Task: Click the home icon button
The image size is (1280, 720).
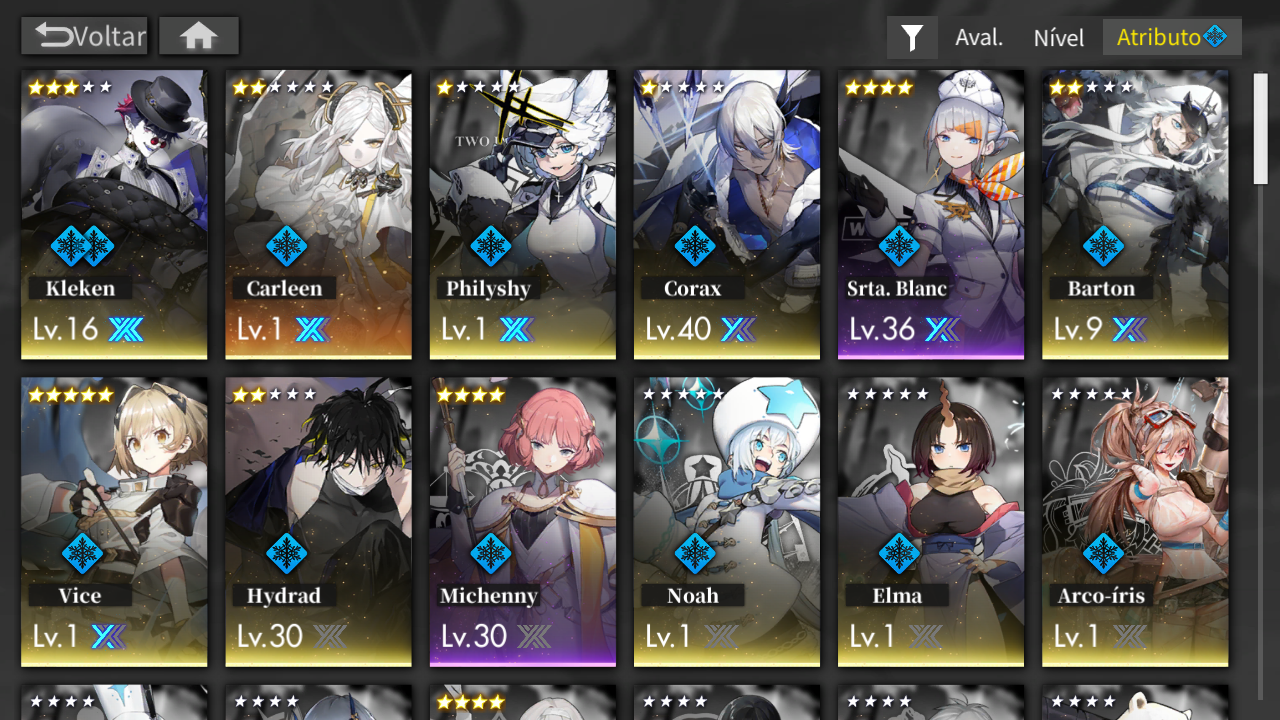Action: click(x=199, y=36)
